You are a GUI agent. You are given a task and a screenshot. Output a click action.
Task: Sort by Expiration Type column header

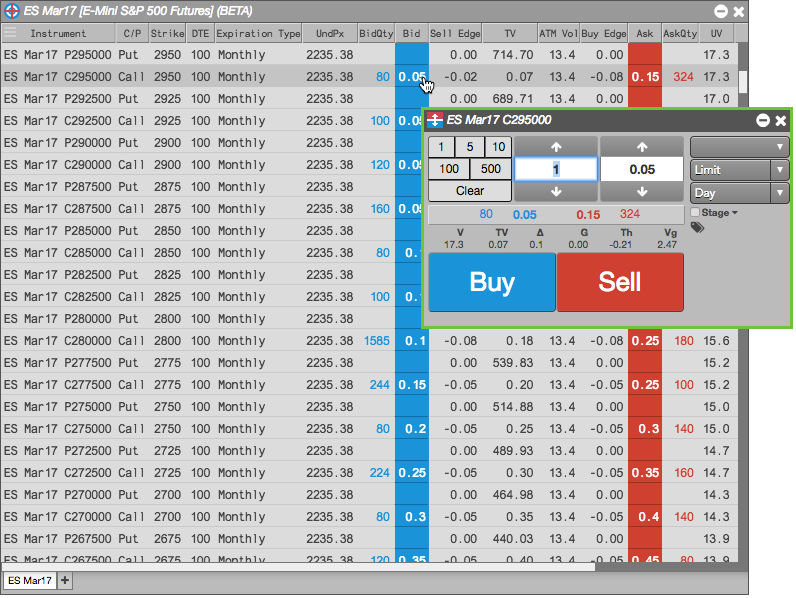pyautogui.click(x=258, y=34)
